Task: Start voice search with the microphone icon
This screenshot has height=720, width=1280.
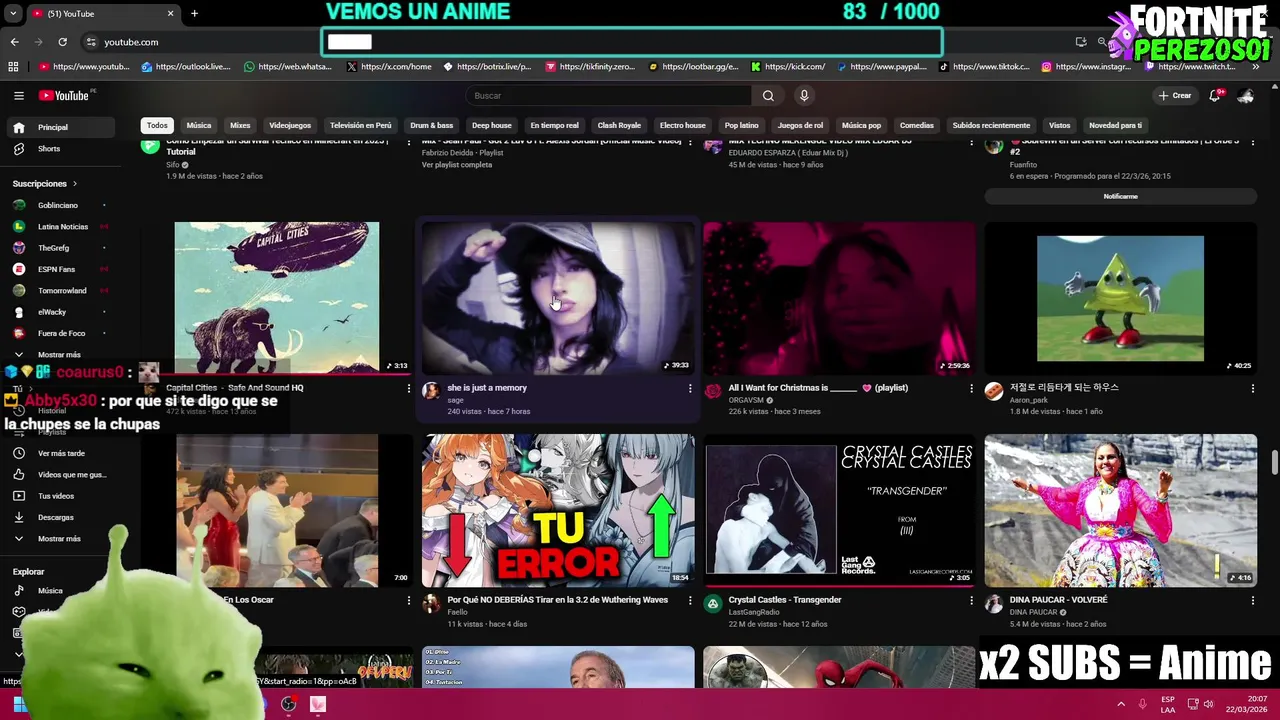Action: 803,95
